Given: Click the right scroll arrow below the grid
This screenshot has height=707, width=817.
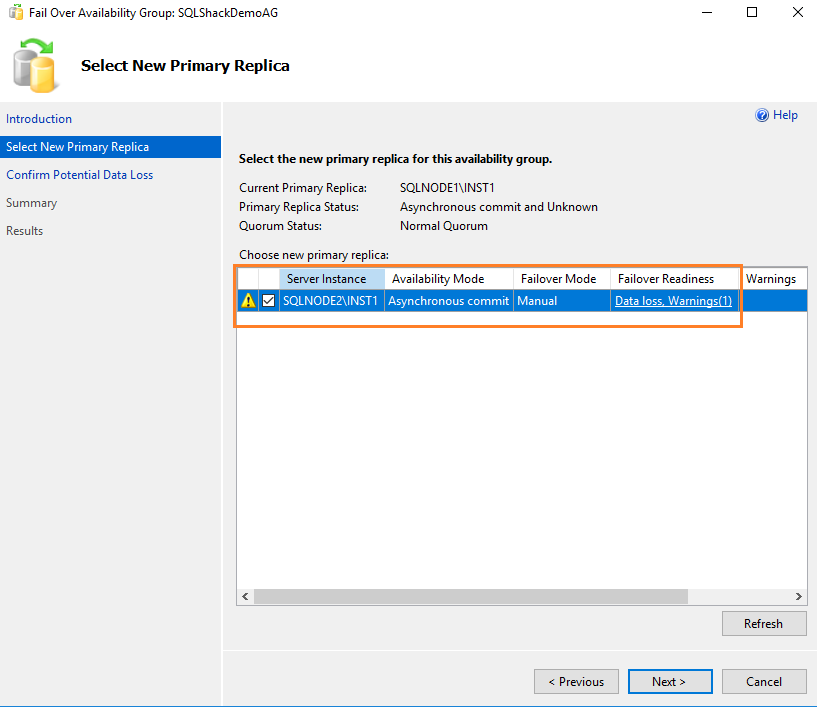Looking at the screenshot, I should (799, 595).
